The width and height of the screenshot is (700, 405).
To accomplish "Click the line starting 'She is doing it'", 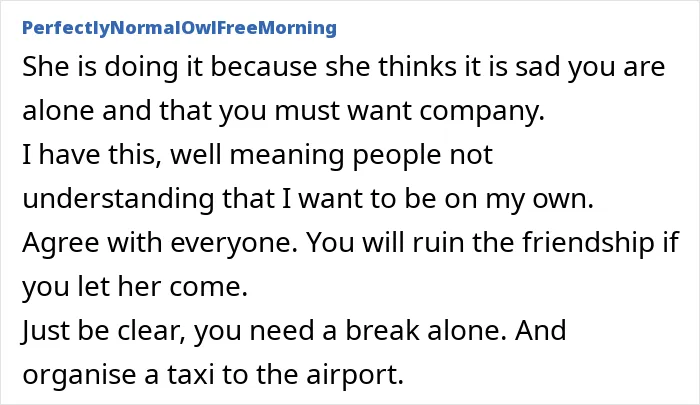I will pos(344,67).
